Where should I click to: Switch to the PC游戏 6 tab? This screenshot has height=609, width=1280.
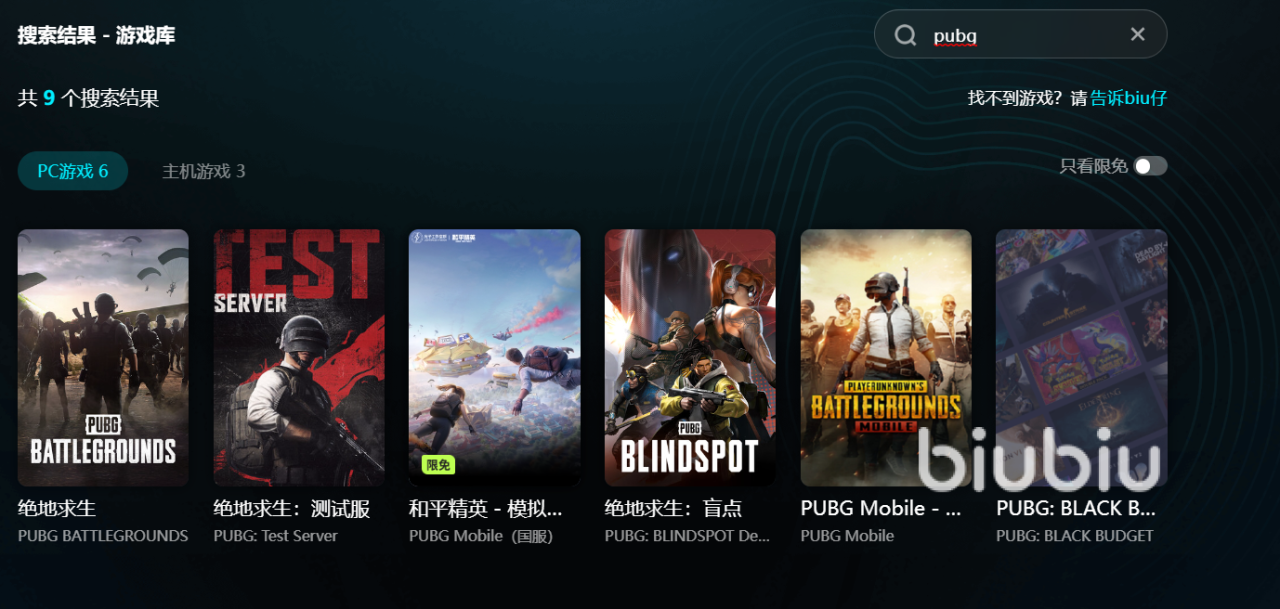pos(73,171)
